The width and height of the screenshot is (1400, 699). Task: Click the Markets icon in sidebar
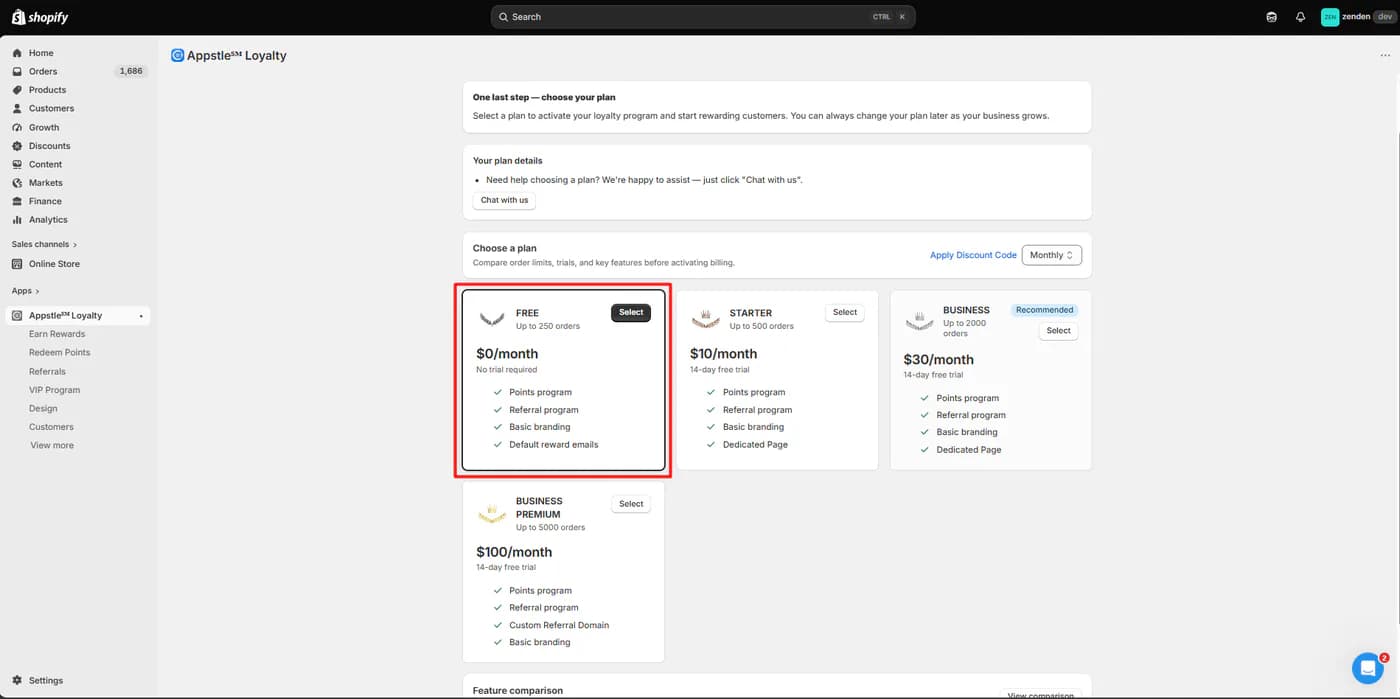tap(17, 183)
